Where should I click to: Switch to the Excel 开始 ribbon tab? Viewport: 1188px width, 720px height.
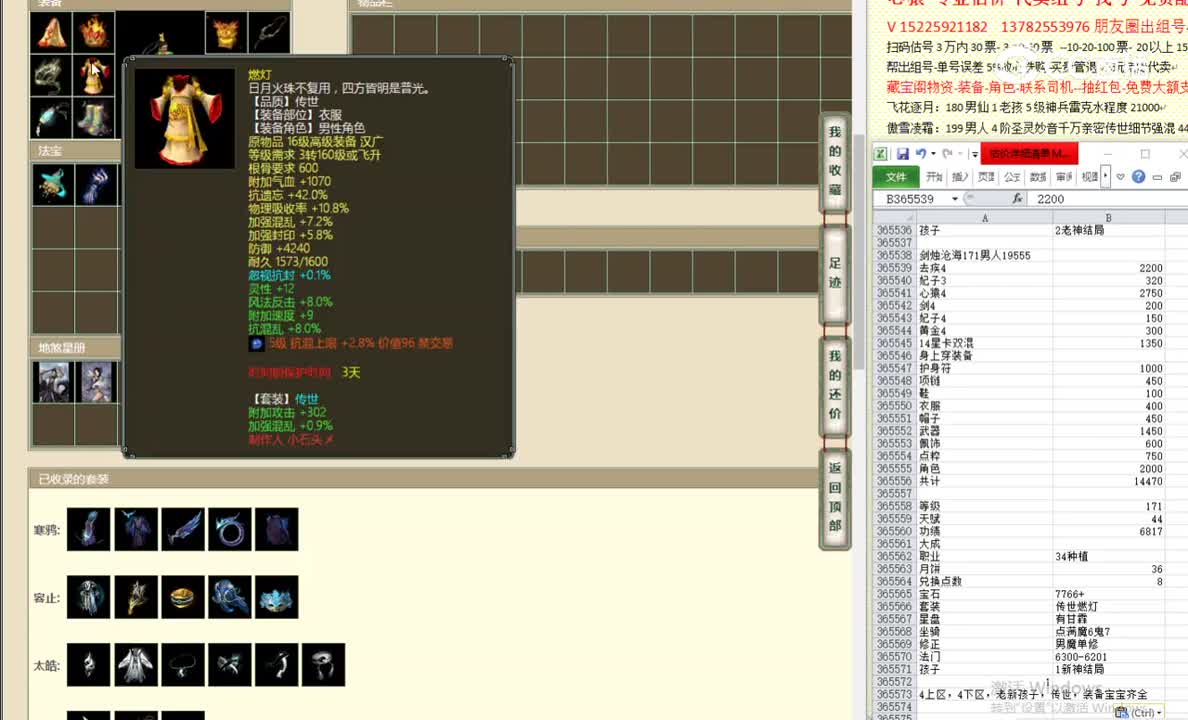coord(934,177)
